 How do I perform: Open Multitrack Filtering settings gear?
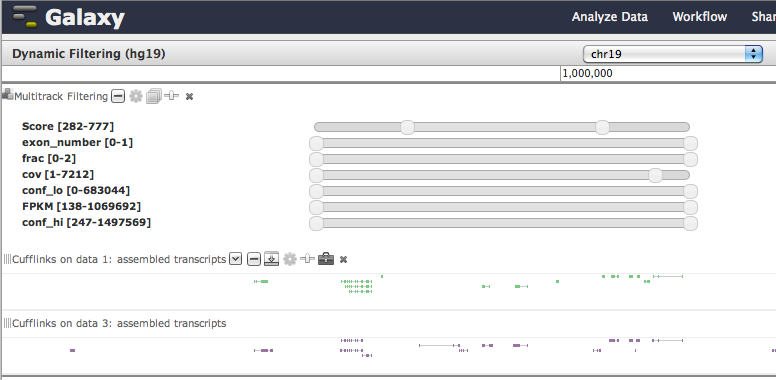(x=136, y=96)
